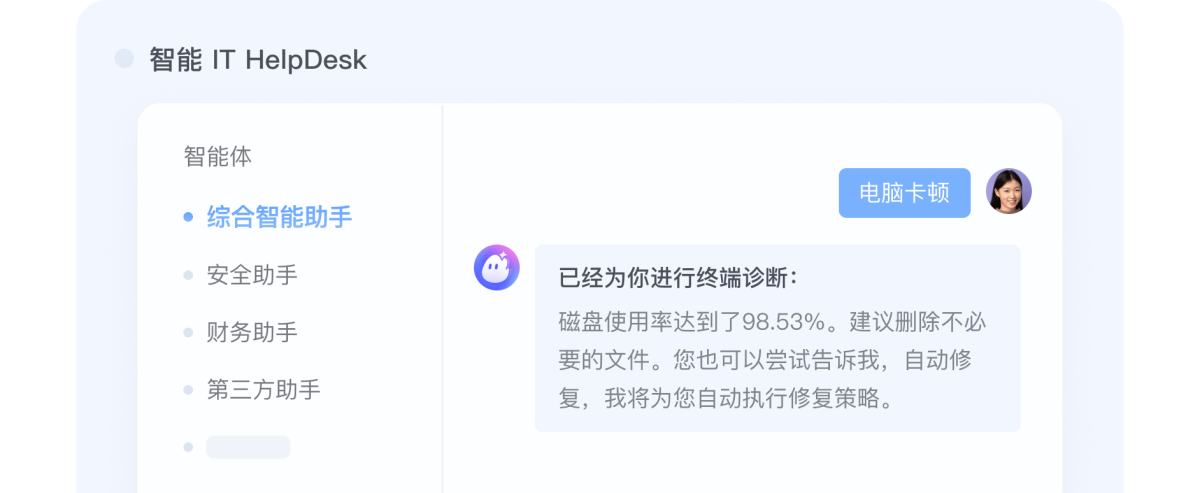
Task: Click the bullet dot before 安全助手
Action: click(x=188, y=275)
